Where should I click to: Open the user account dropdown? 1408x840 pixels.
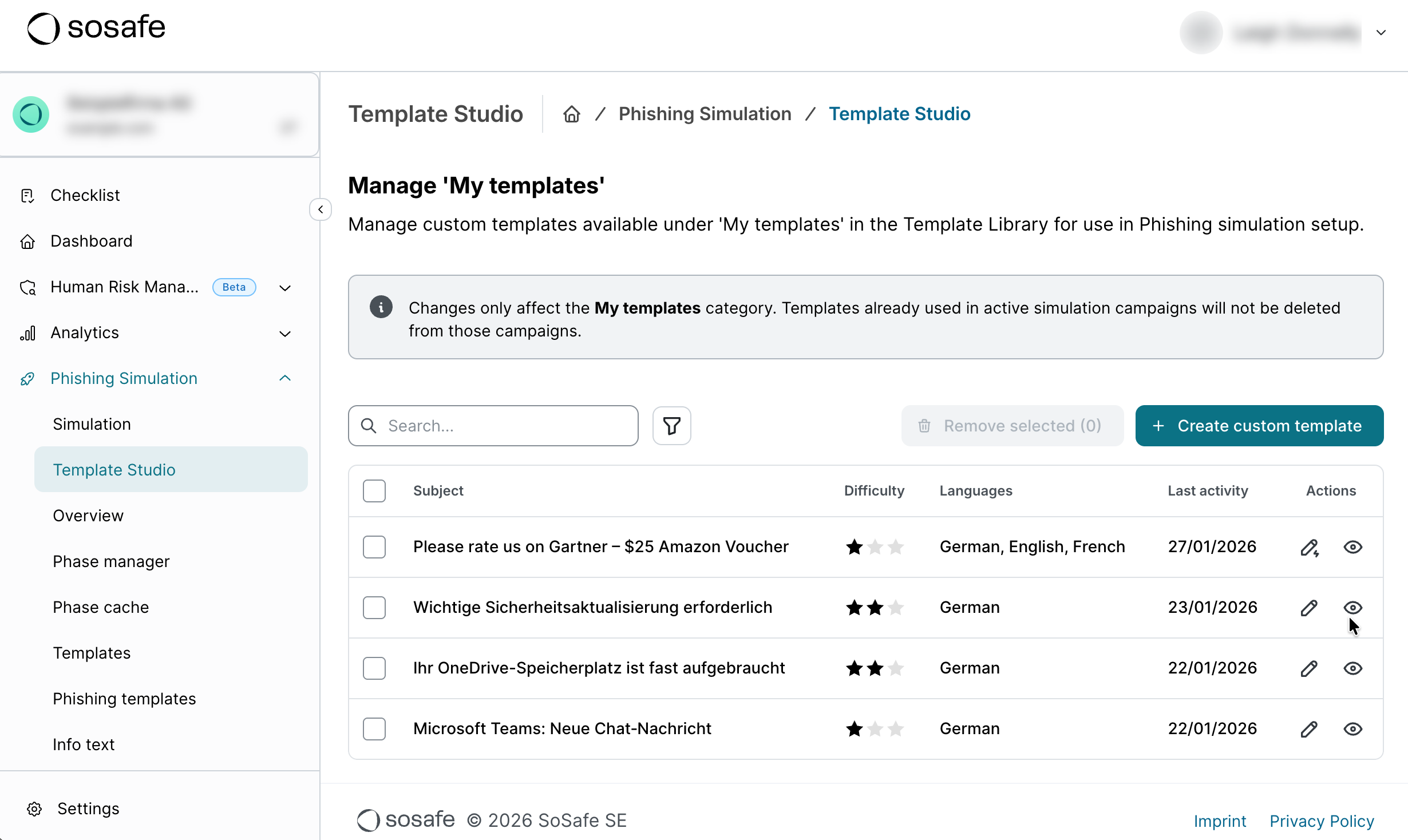coord(1381,33)
